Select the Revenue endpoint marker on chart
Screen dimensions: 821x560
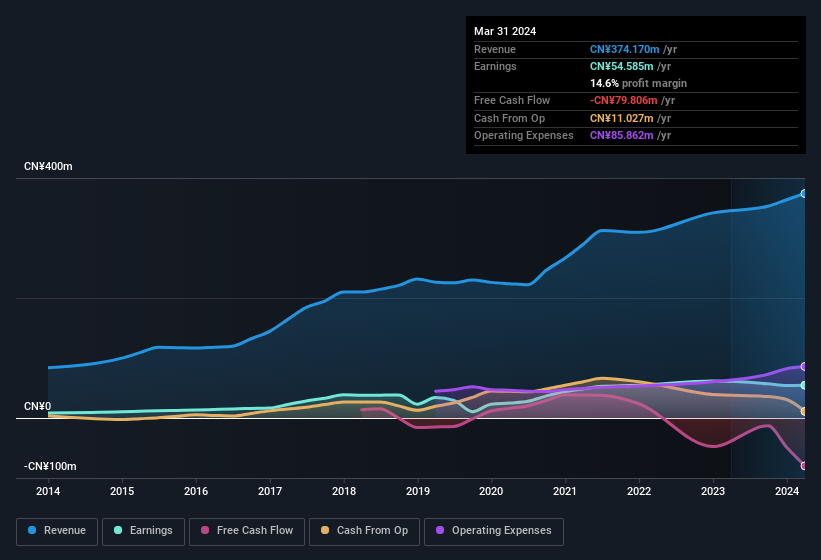click(x=803, y=194)
